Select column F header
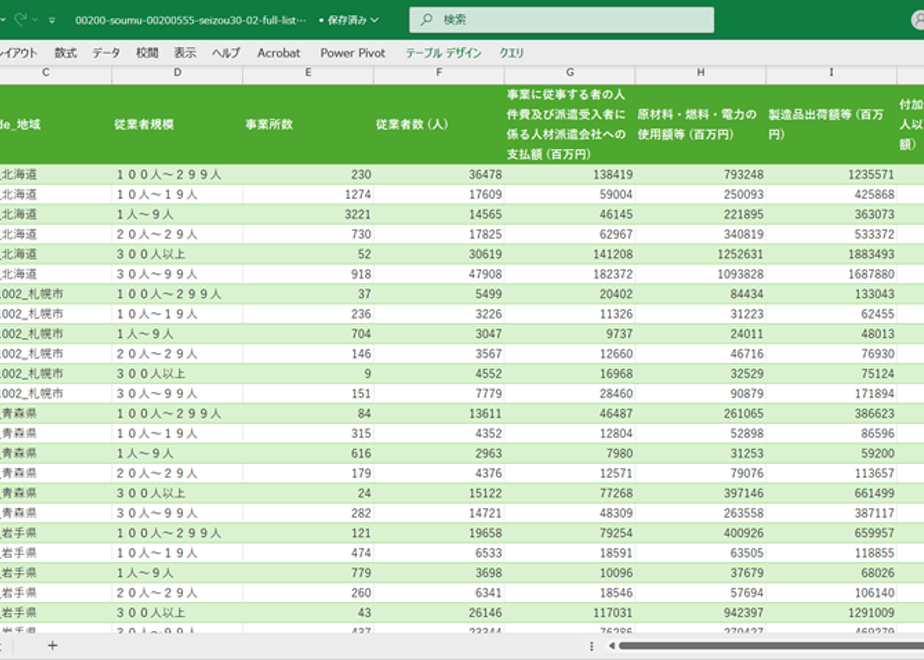This screenshot has width=924, height=660. (439, 73)
